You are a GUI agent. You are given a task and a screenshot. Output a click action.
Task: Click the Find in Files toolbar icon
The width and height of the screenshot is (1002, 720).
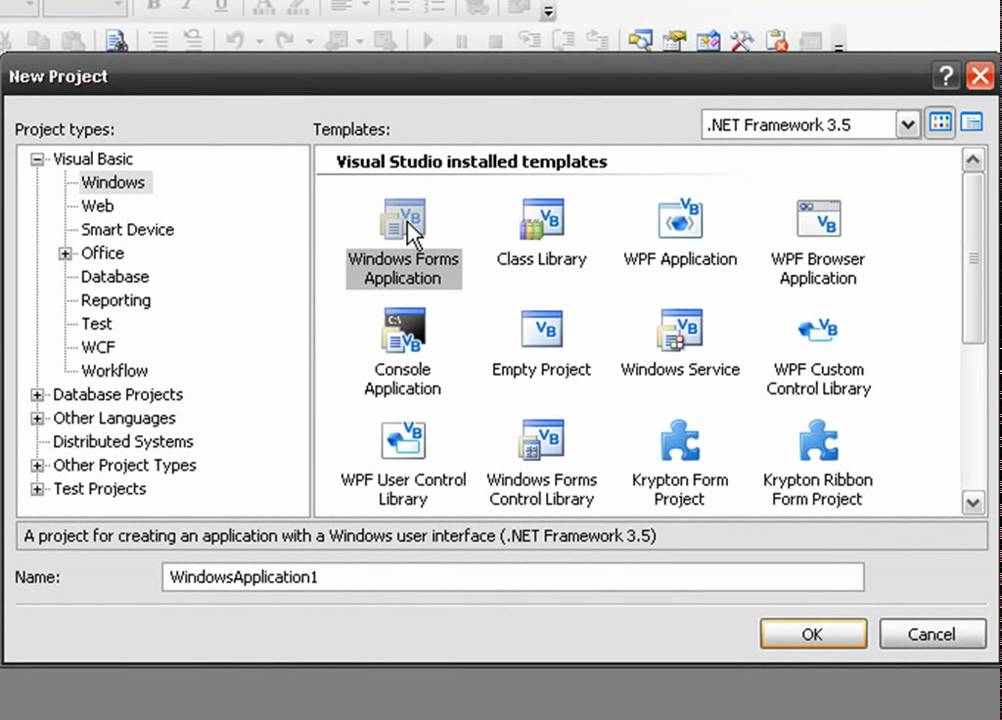coord(116,41)
